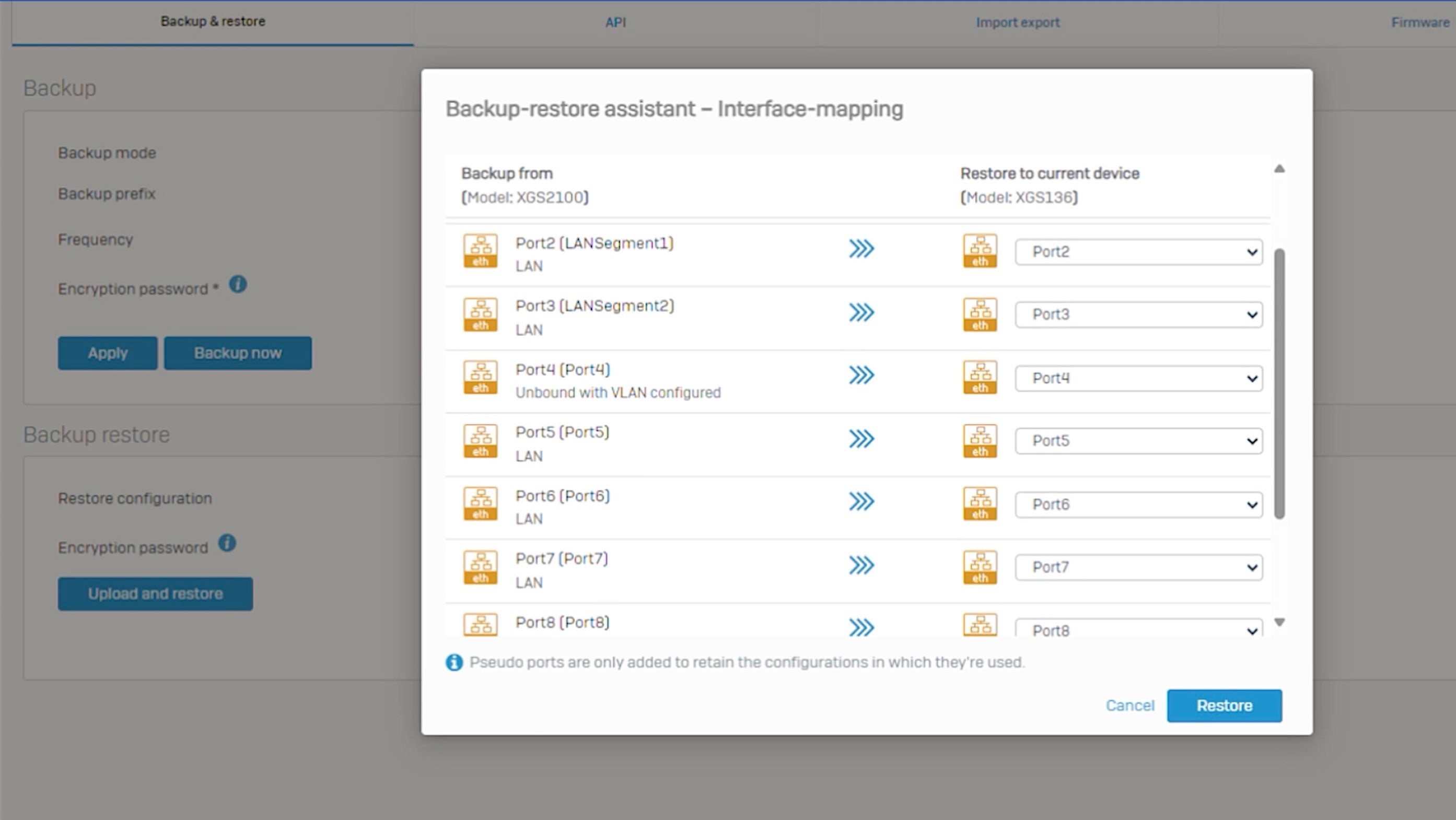This screenshot has height=820, width=1456.
Task: Open the Port6 mapping dropdown
Action: (1138, 504)
